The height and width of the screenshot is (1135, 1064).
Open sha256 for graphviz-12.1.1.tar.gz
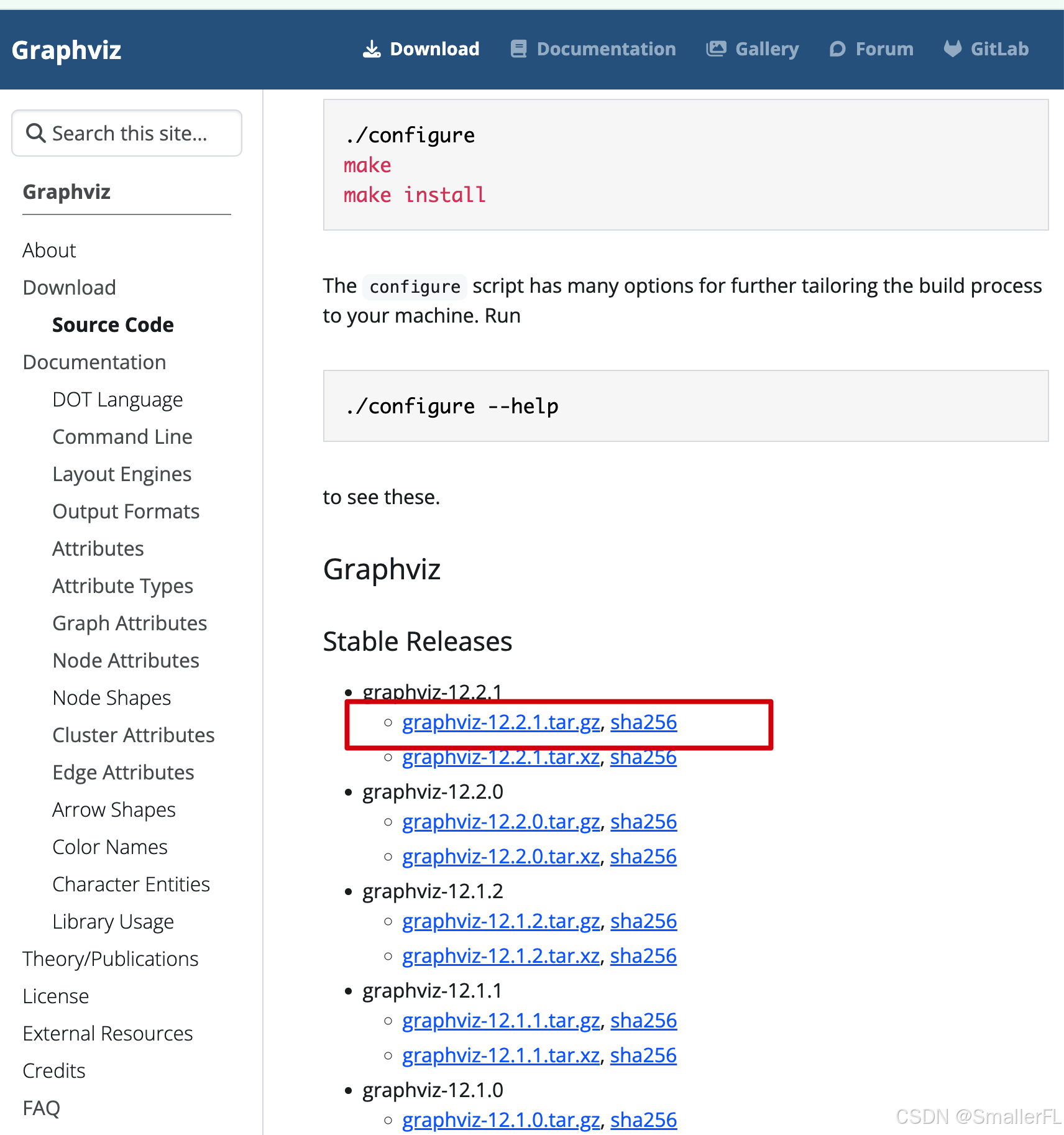(x=644, y=1021)
